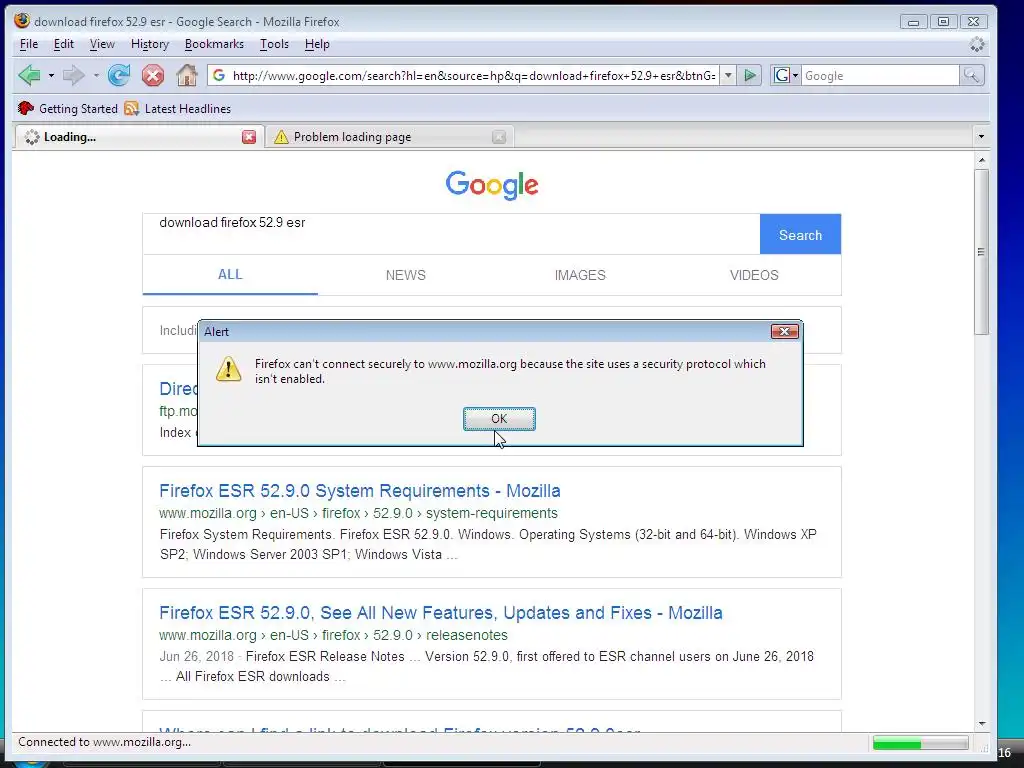
Task: Click the blue Search button
Action: click(800, 234)
